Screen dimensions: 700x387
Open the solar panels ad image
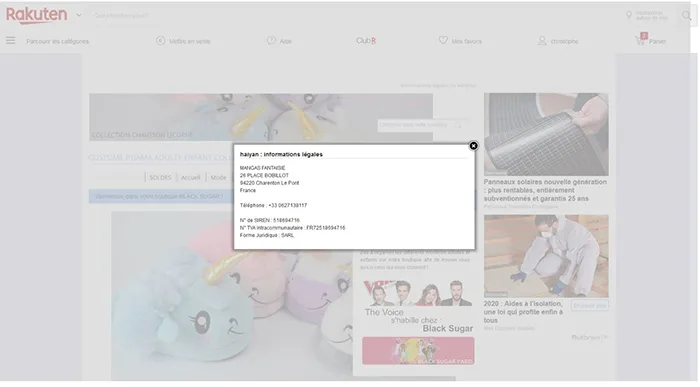click(546, 134)
